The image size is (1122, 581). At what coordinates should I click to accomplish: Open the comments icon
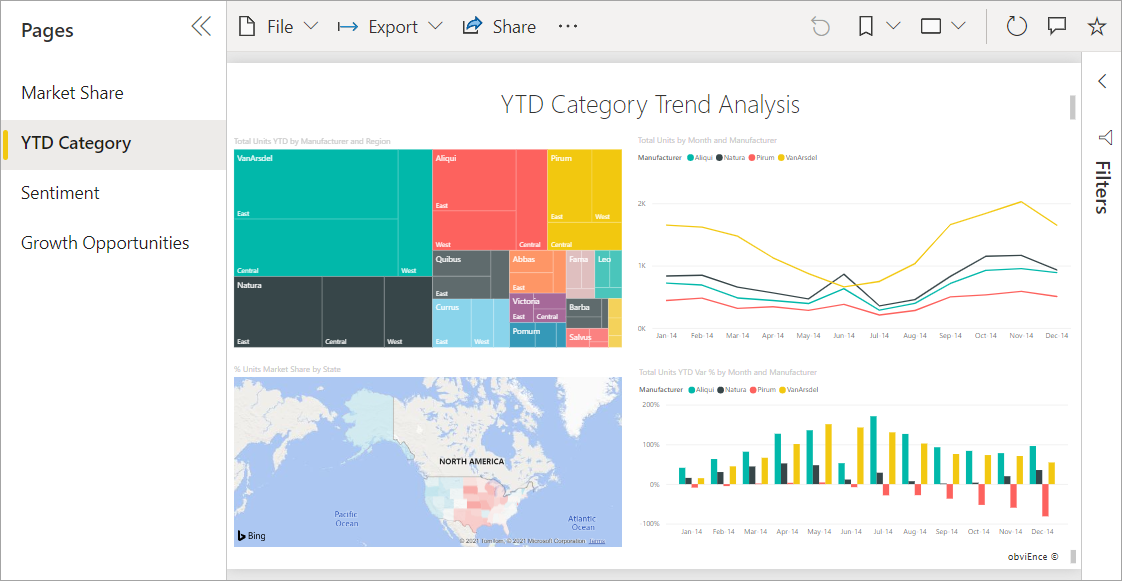(1057, 26)
